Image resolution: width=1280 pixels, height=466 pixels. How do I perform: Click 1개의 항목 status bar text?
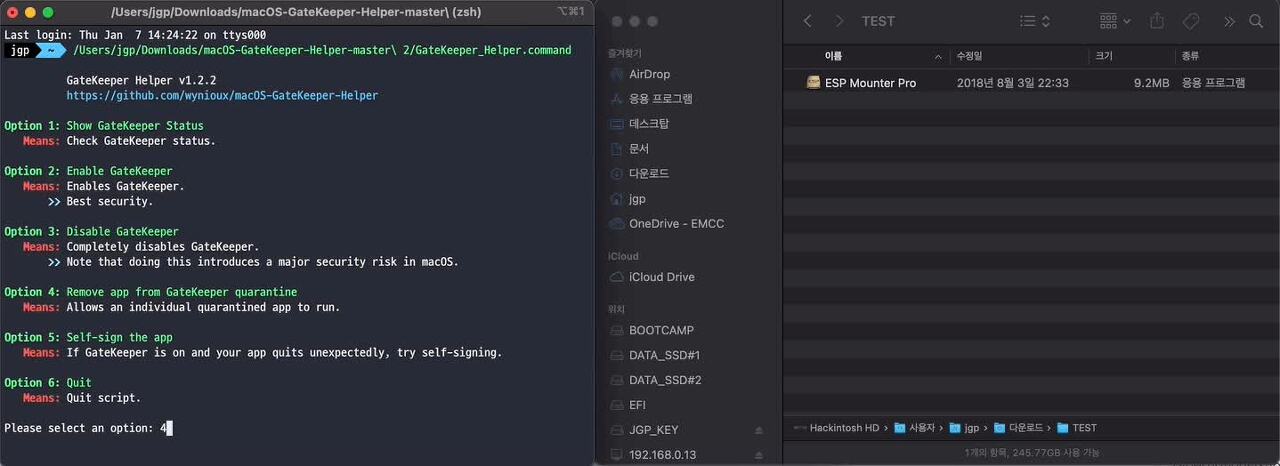[1031, 453]
